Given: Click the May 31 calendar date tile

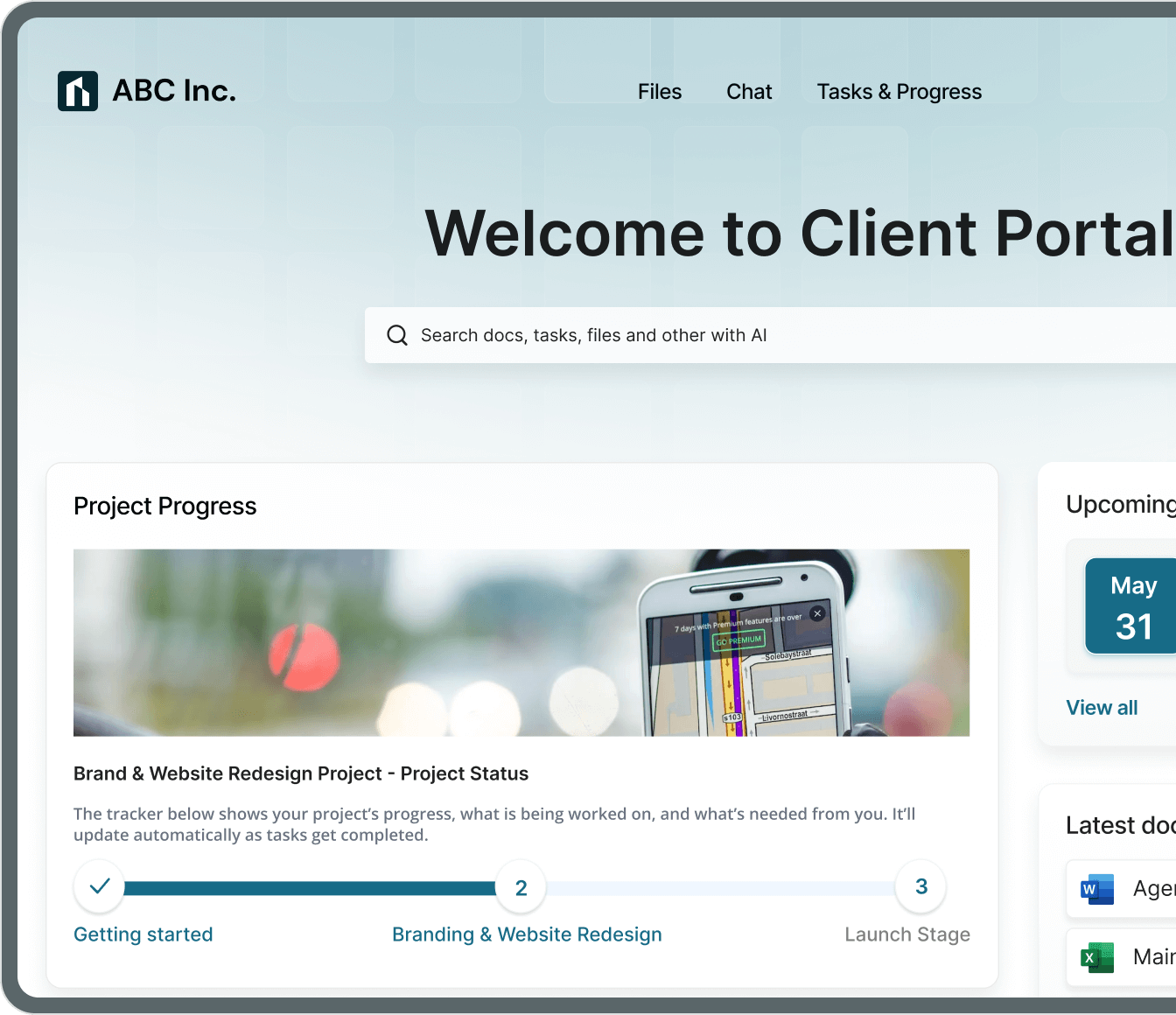Looking at the screenshot, I should coord(1130,606).
